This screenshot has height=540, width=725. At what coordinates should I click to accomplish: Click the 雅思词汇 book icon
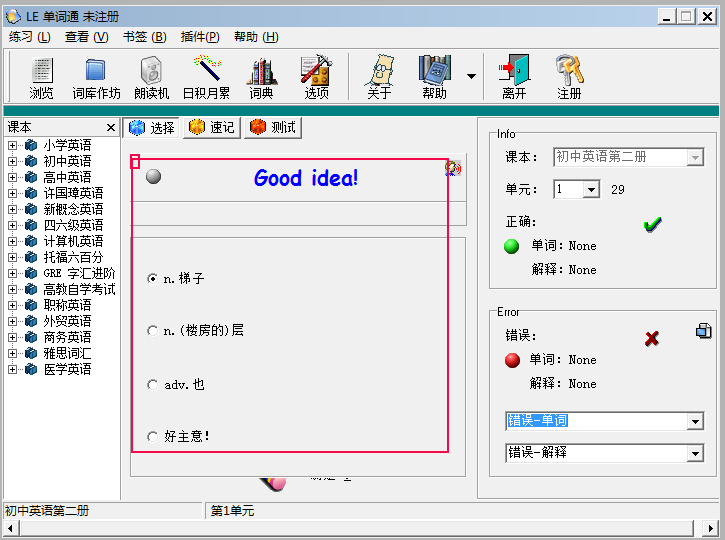coord(31,353)
